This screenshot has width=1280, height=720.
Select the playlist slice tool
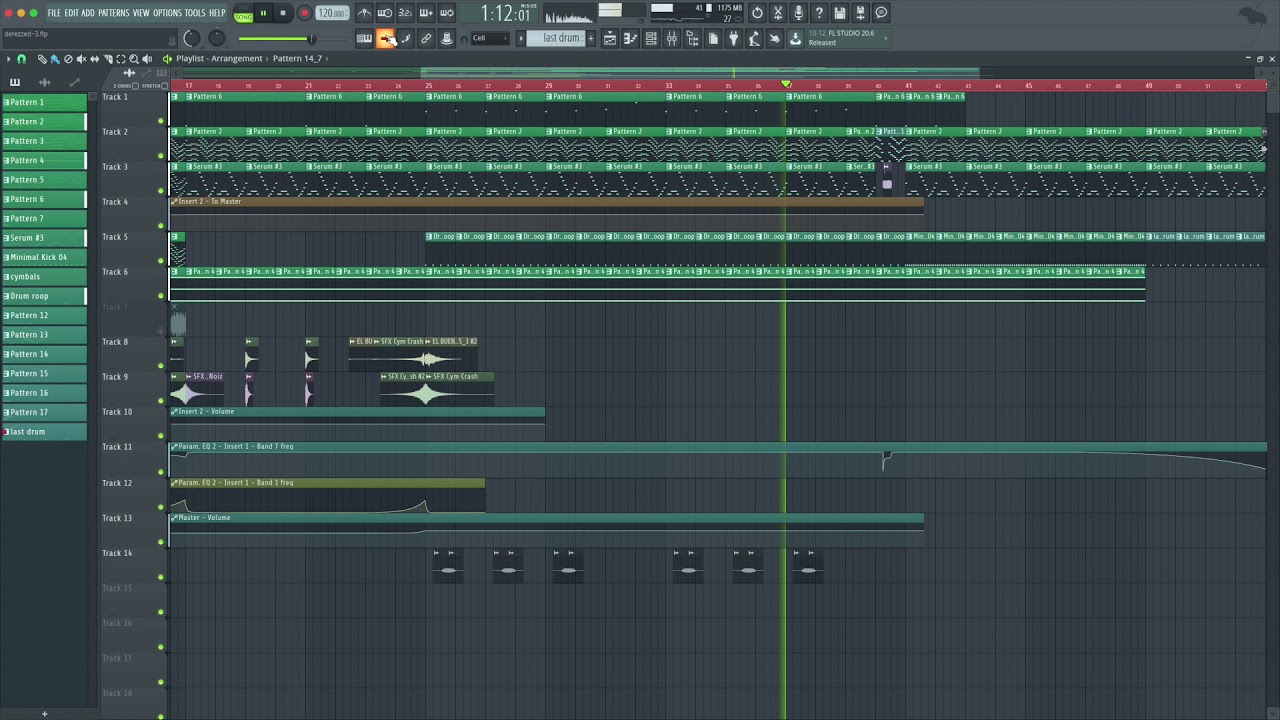(x=108, y=59)
